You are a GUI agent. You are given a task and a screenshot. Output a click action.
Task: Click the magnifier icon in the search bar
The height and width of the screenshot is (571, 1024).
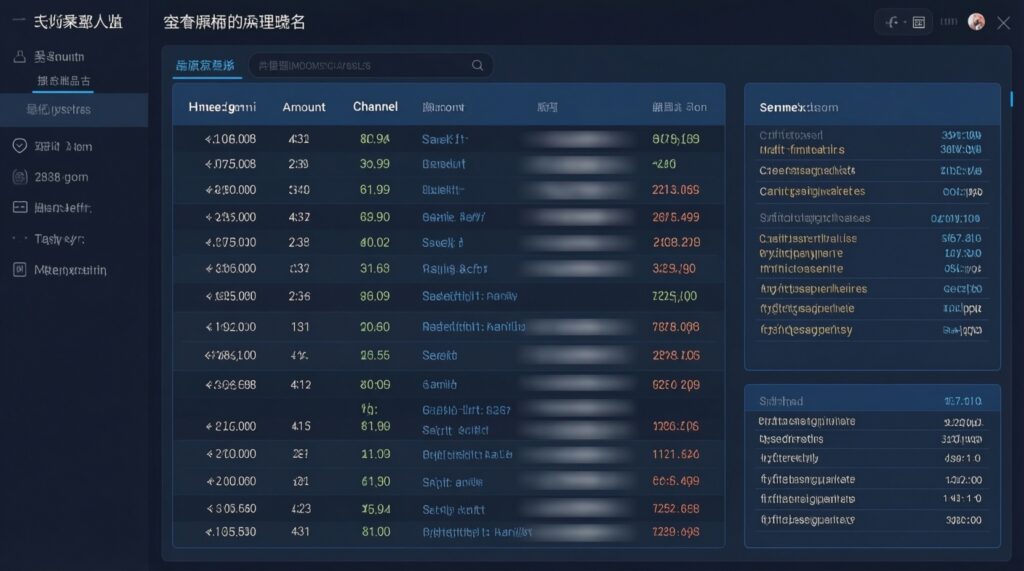point(477,66)
